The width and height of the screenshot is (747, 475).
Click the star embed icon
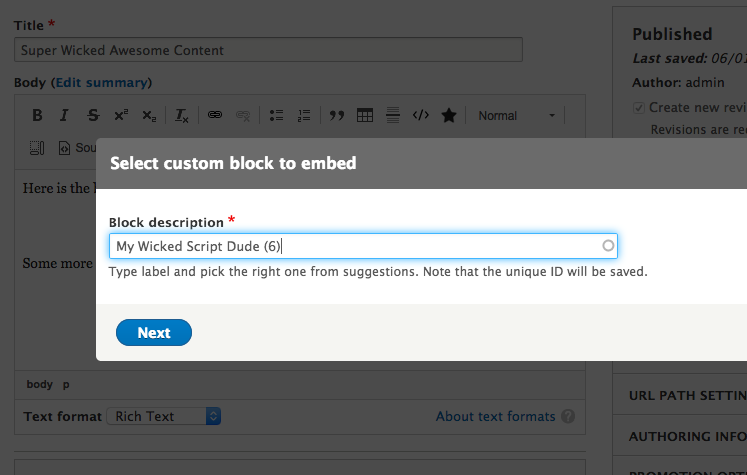tap(449, 115)
